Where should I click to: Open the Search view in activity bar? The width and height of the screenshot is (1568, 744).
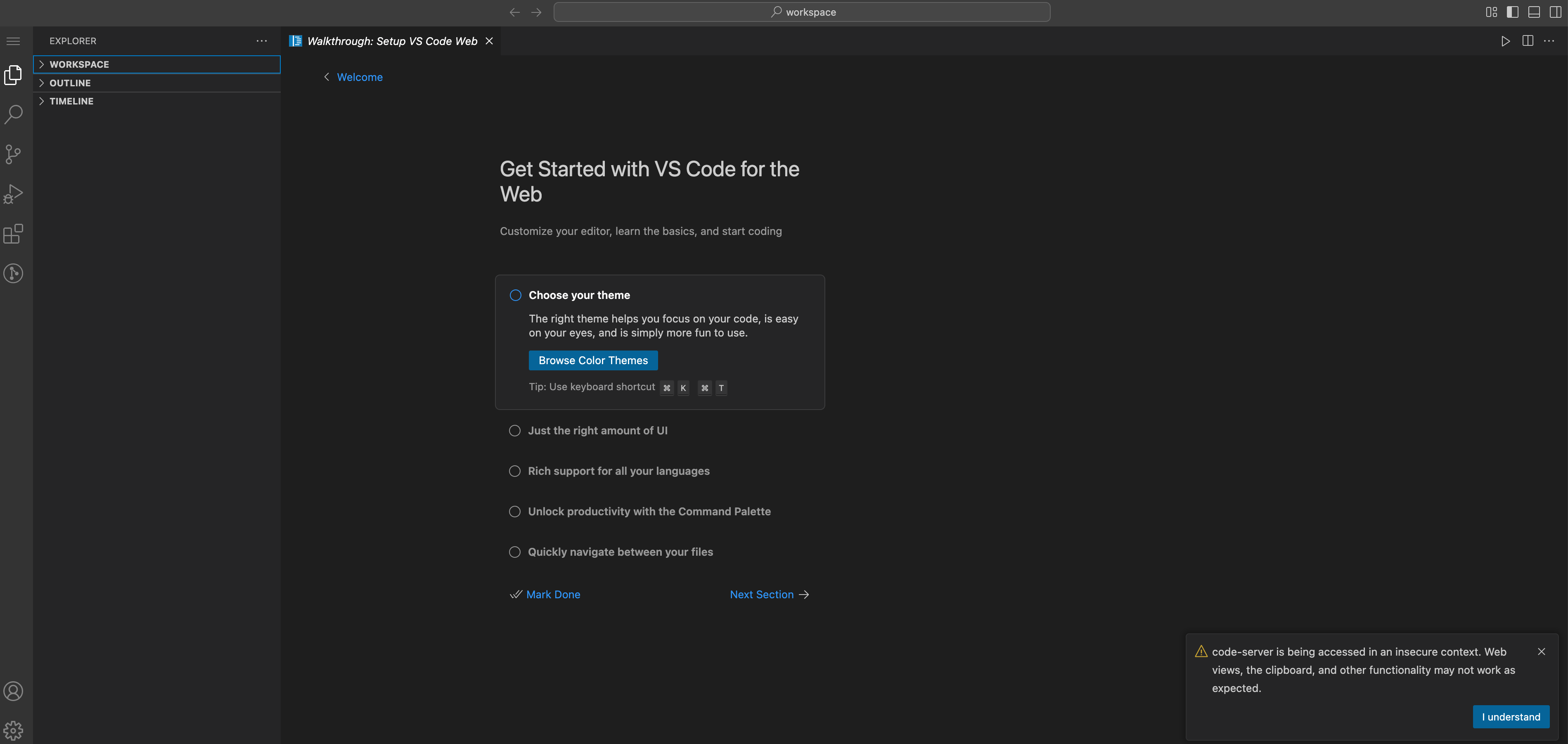tap(13, 114)
